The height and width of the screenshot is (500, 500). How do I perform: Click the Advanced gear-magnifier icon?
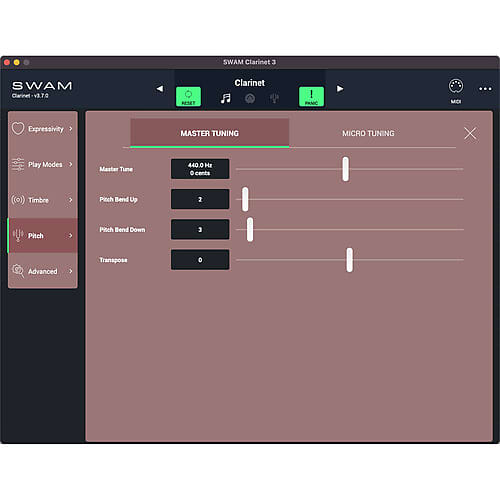18,271
